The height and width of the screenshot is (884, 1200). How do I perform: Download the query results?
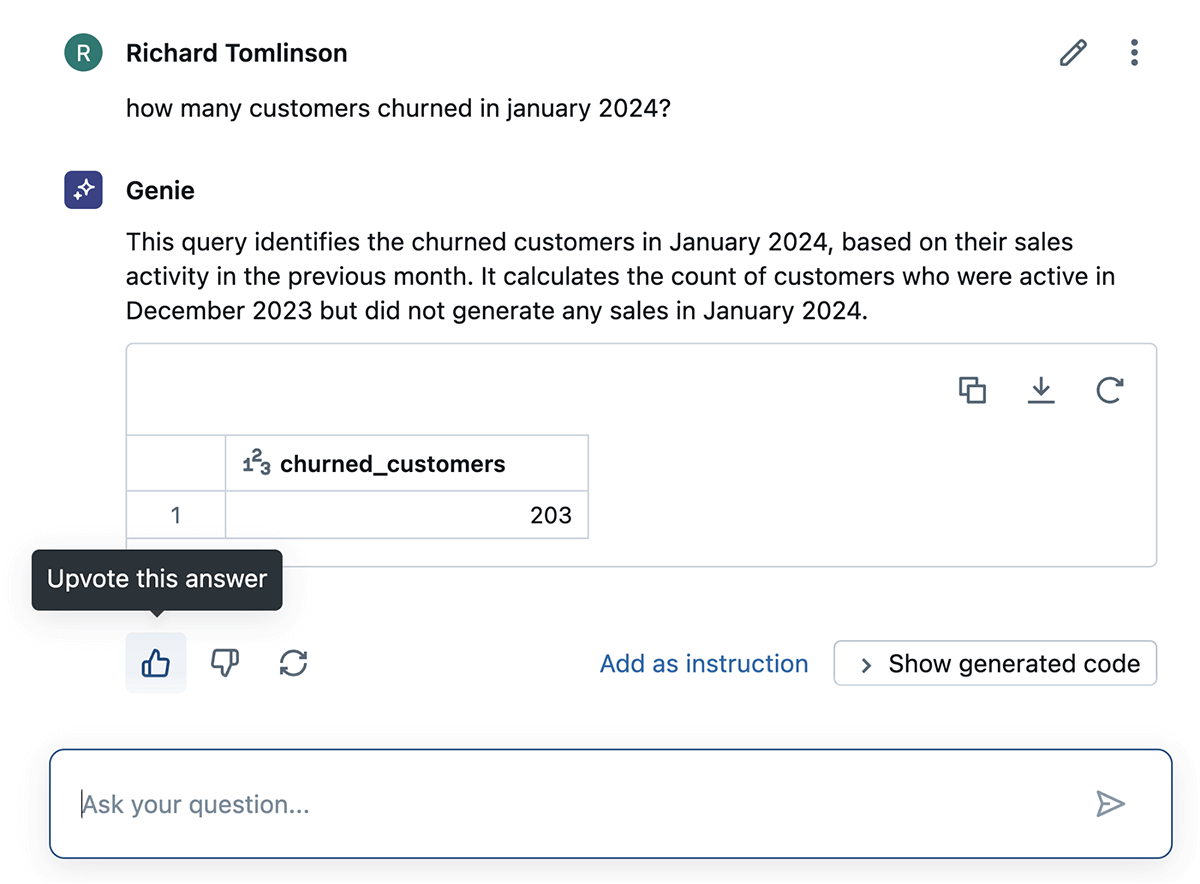(x=1041, y=390)
